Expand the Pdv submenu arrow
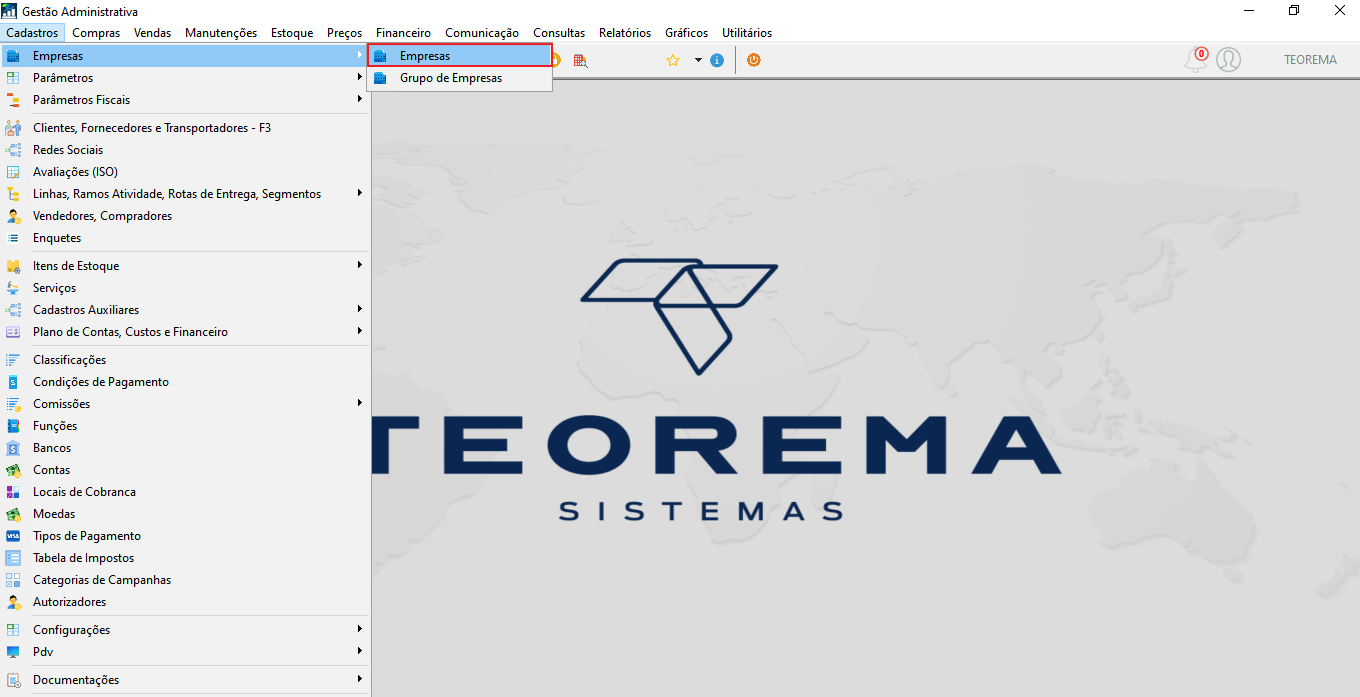Viewport: 1360px width, 697px height. coord(360,651)
